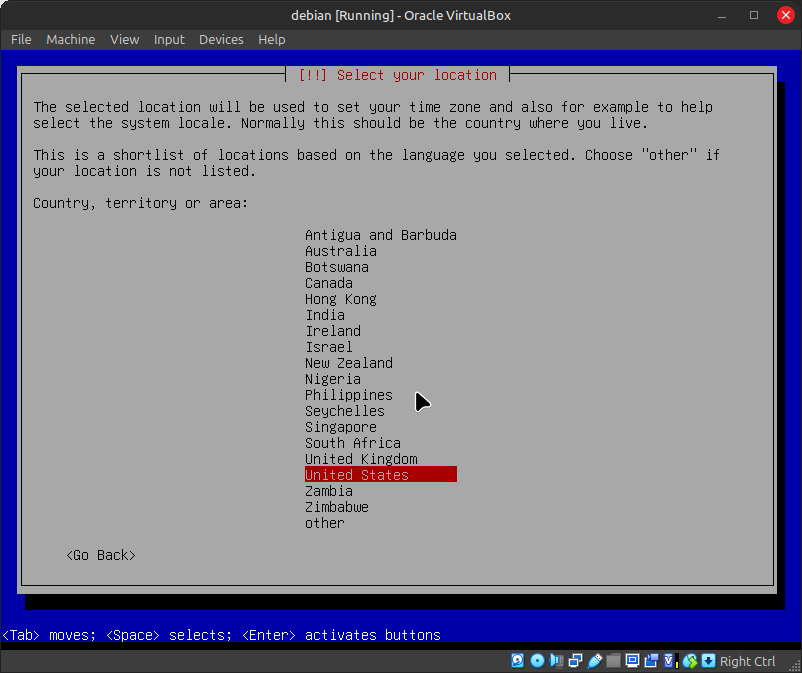Pick Canada in the location list
Viewport: 802px width, 673px height.
tap(329, 283)
